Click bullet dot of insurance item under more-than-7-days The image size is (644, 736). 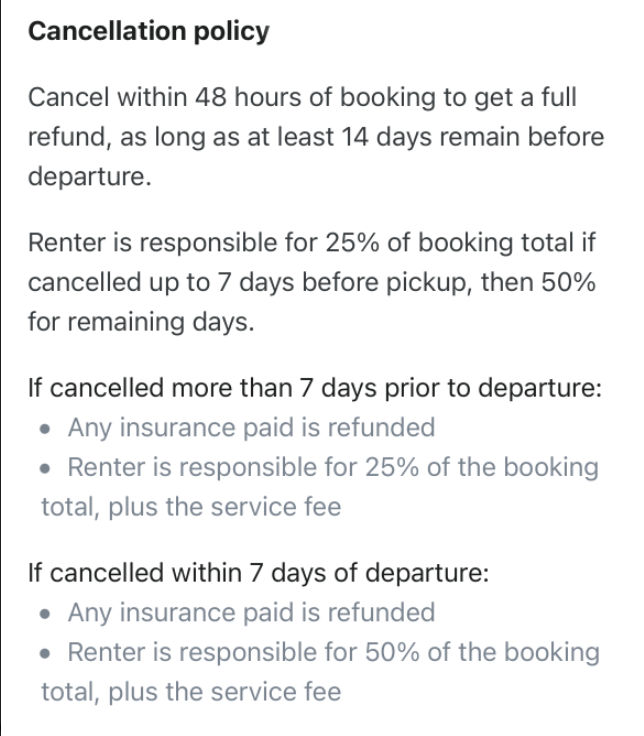pyautogui.click(x=47, y=429)
